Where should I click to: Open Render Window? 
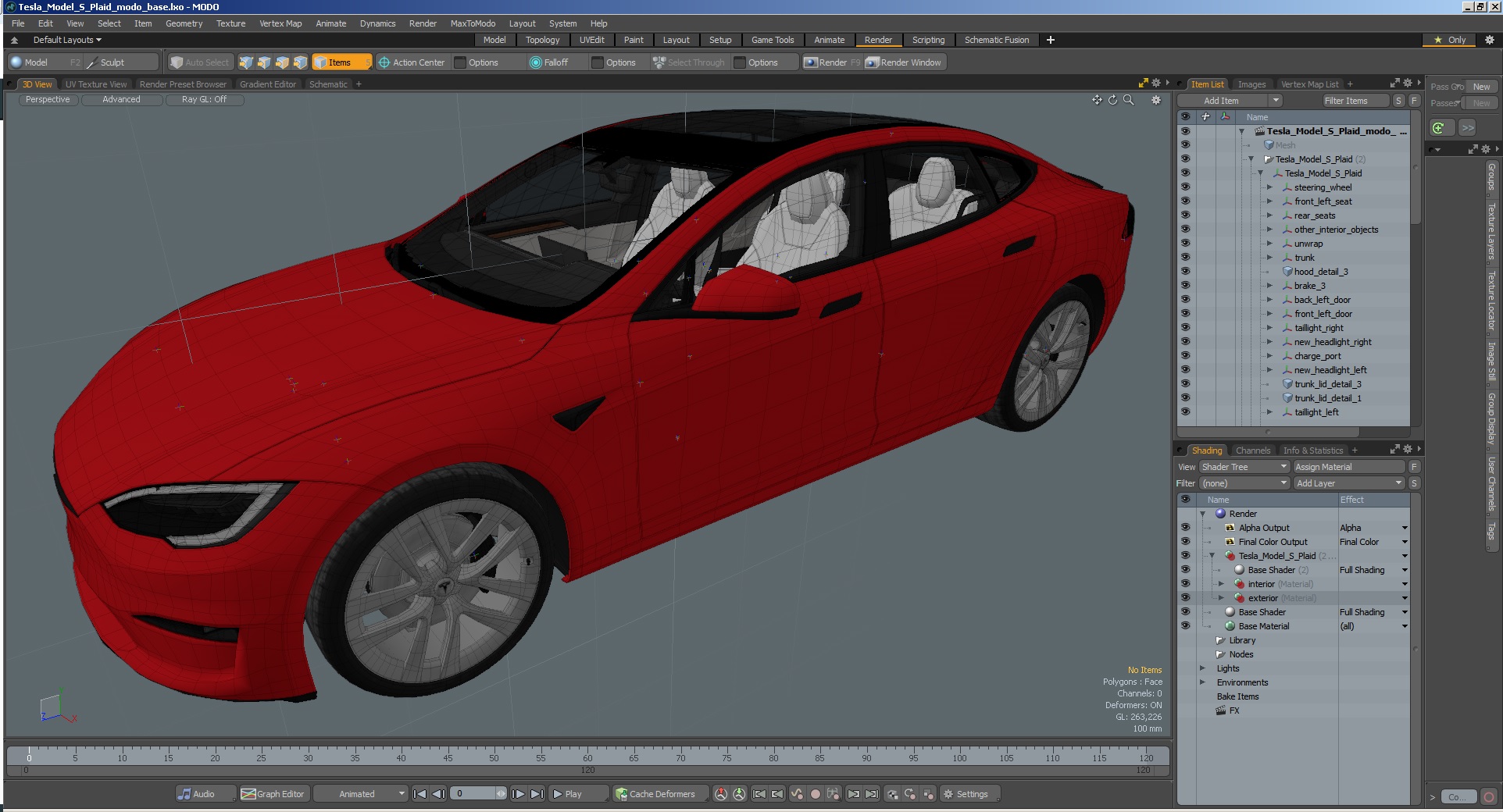(x=904, y=62)
